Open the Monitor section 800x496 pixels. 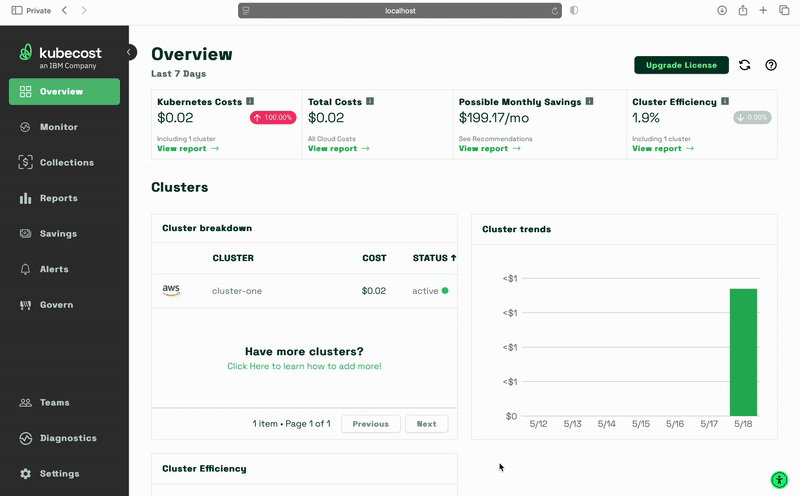pos(64,127)
